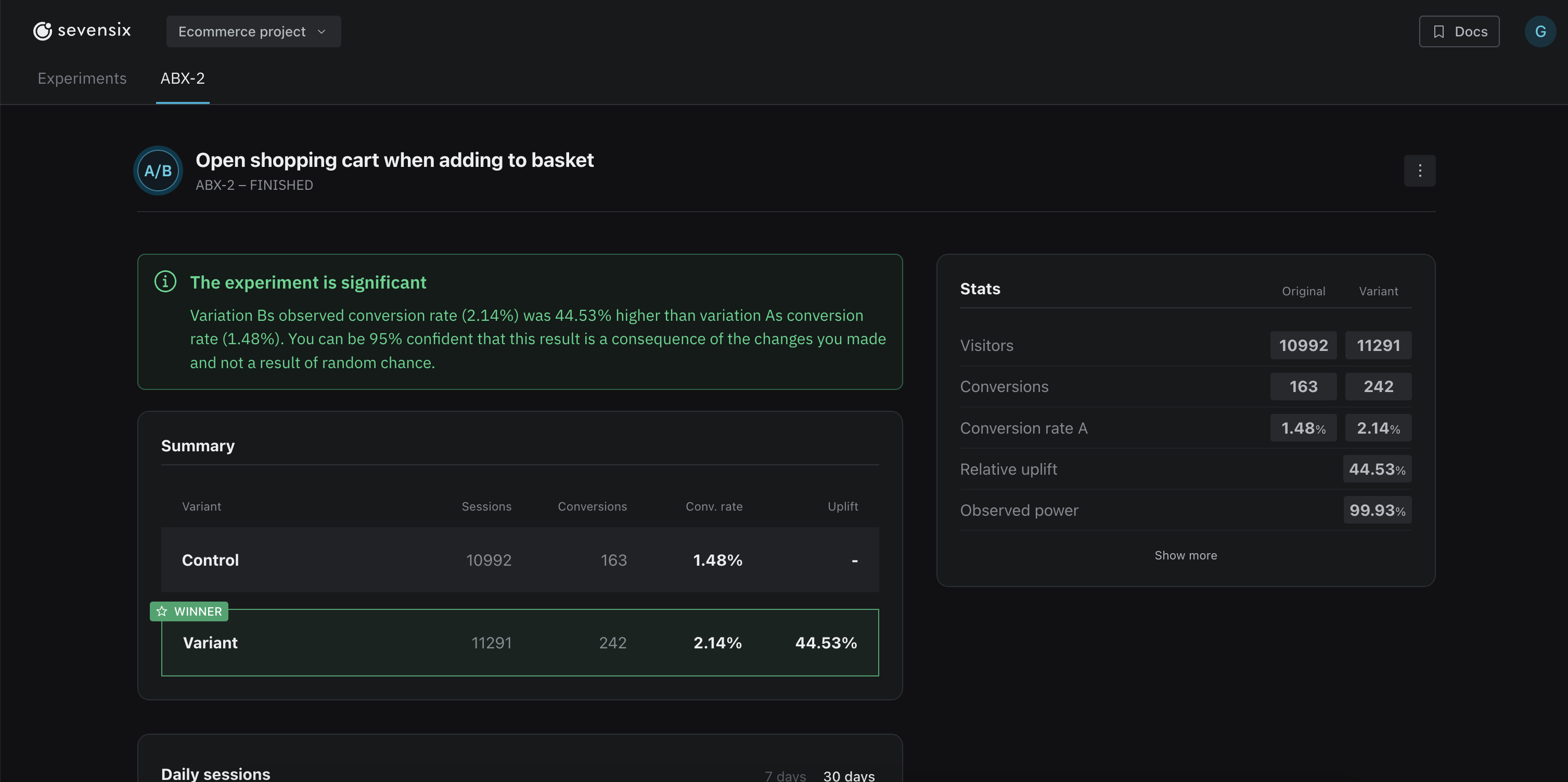Viewport: 1568px width, 782px height.
Task: Click the experiment title heading
Action: [394, 160]
